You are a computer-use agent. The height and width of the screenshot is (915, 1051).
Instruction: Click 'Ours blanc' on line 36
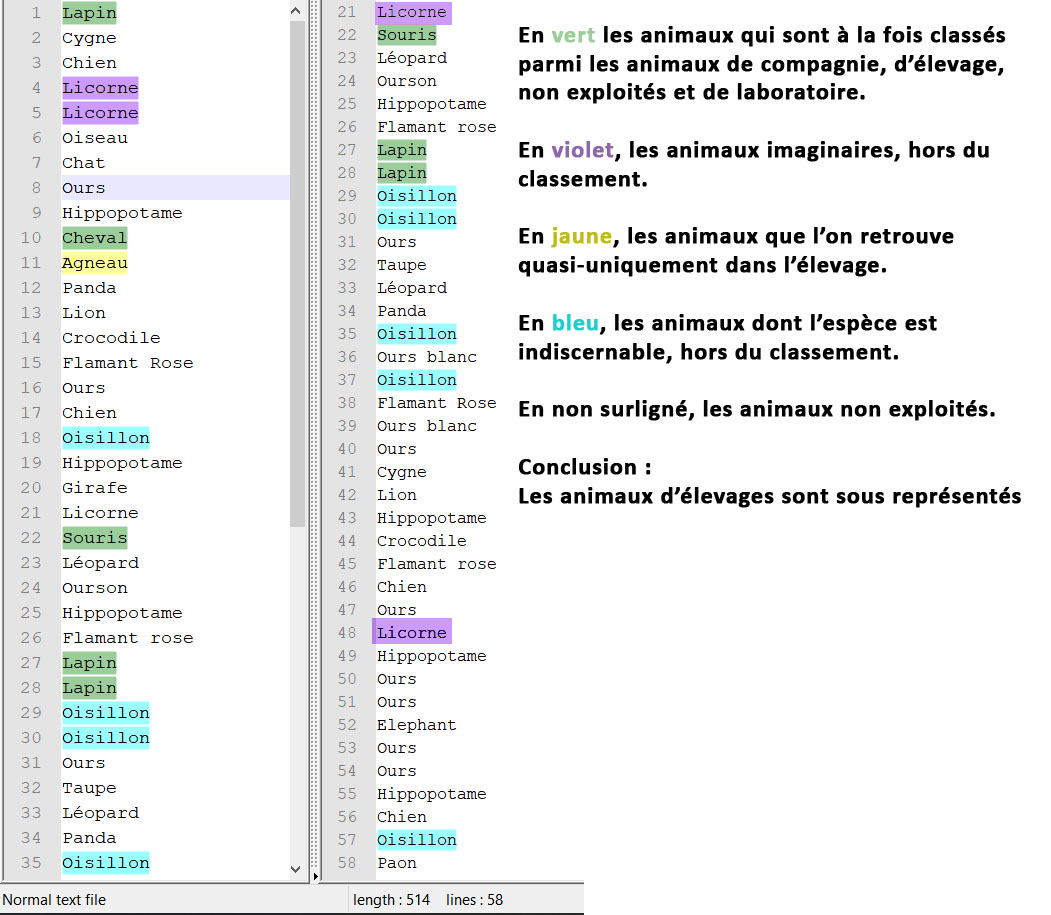pos(426,357)
